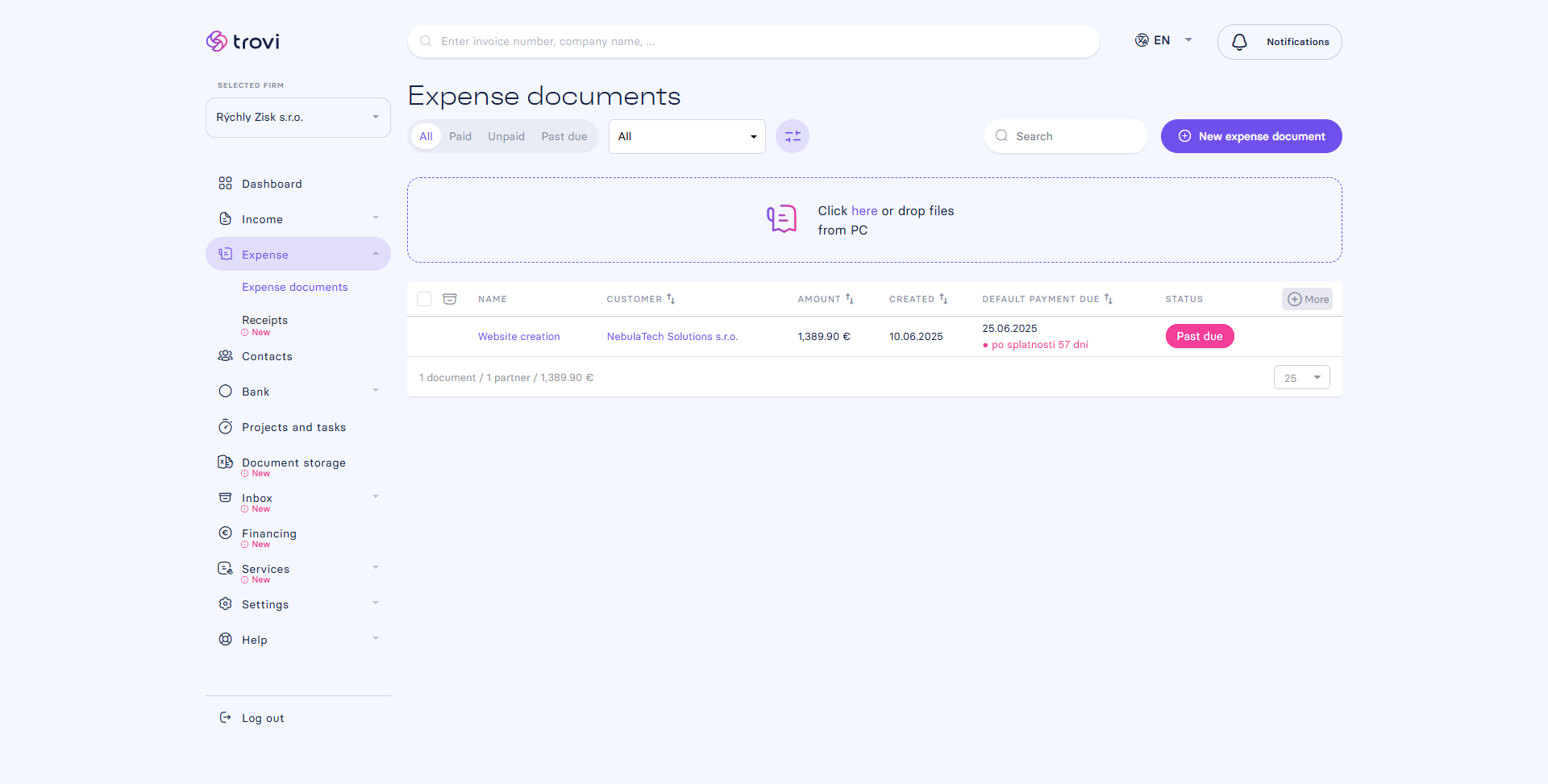Open NebulaTech Solutions s.r.o. customer link
This screenshot has width=1548, height=784.
(x=672, y=337)
